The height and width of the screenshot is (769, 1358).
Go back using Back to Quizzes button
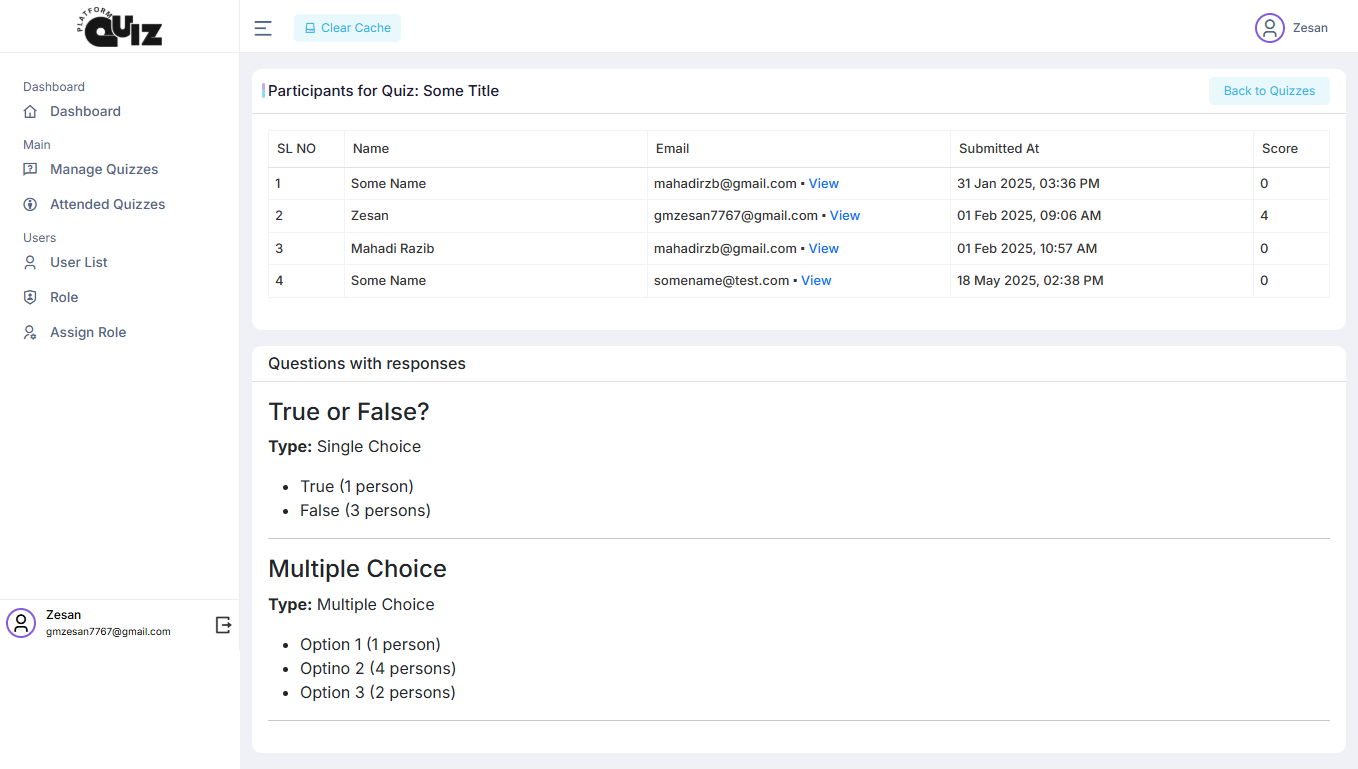(1269, 91)
